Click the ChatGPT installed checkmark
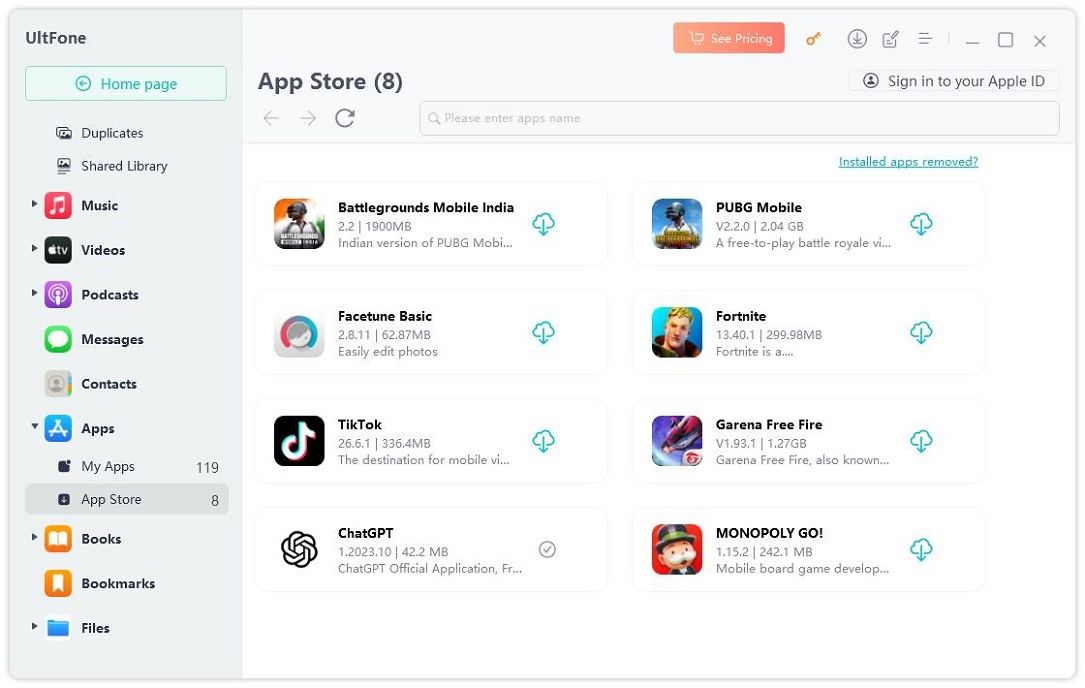Screen dimensions: 1085x688 547,549
